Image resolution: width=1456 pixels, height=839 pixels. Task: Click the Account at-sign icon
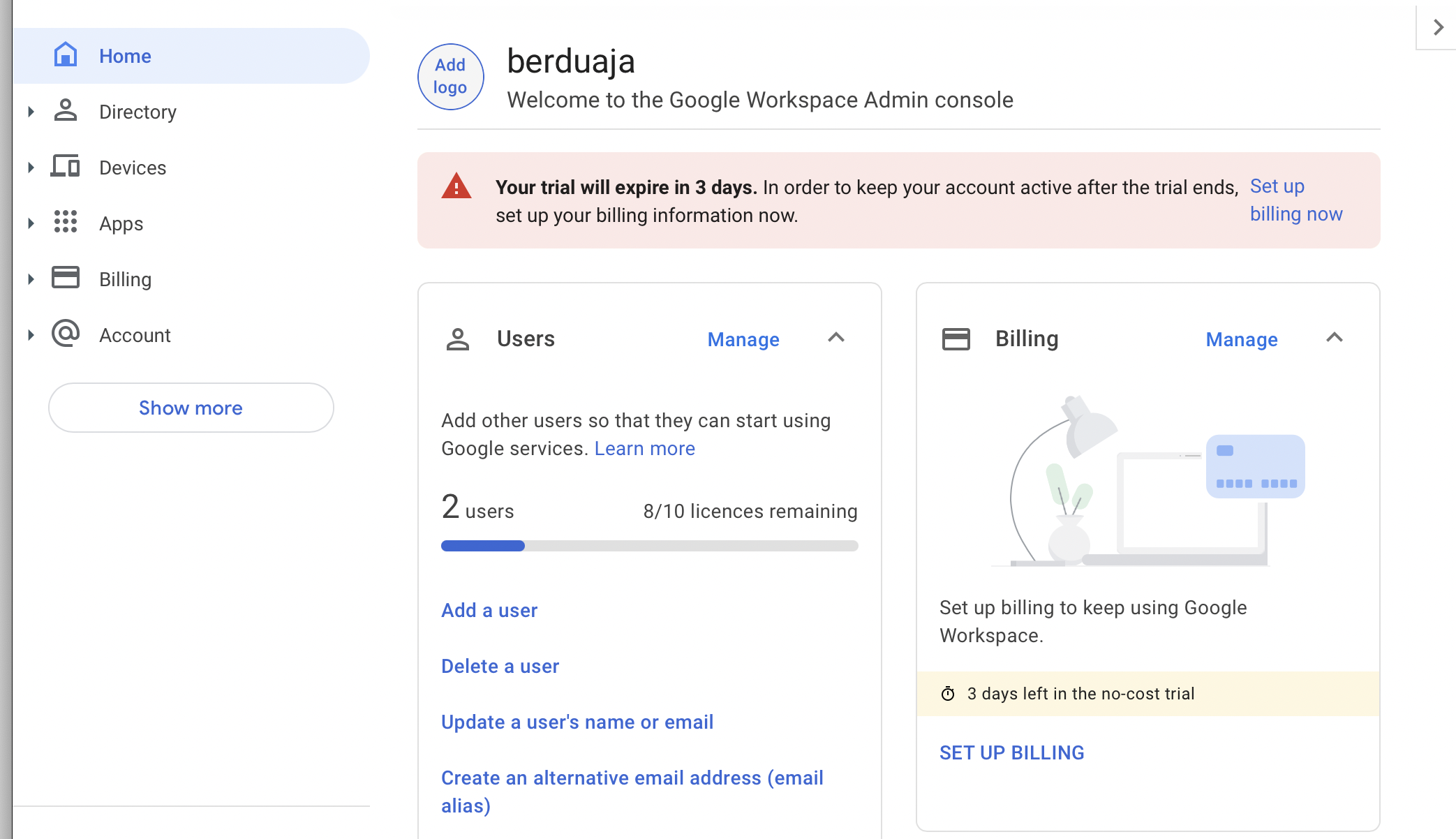click(66, 334)
